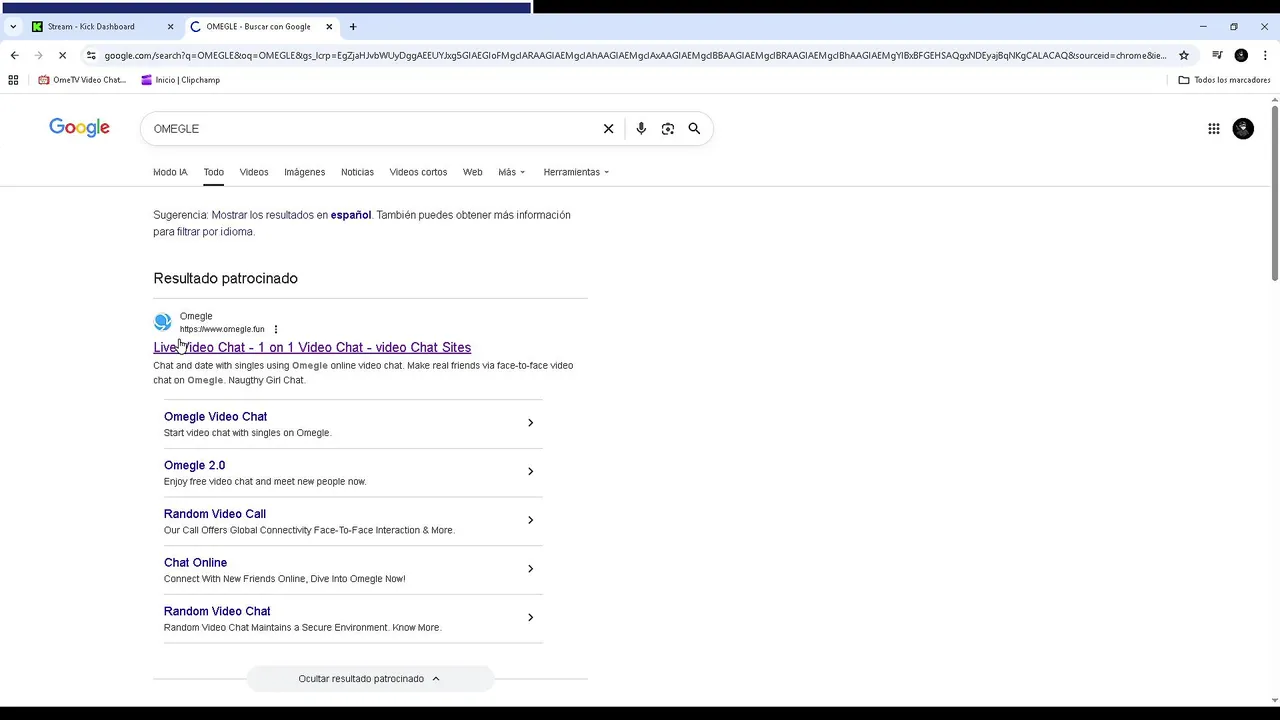This screenshot has width=1280, height=720.
Task: Expand the Más dropdown
Action: point(512,172)
